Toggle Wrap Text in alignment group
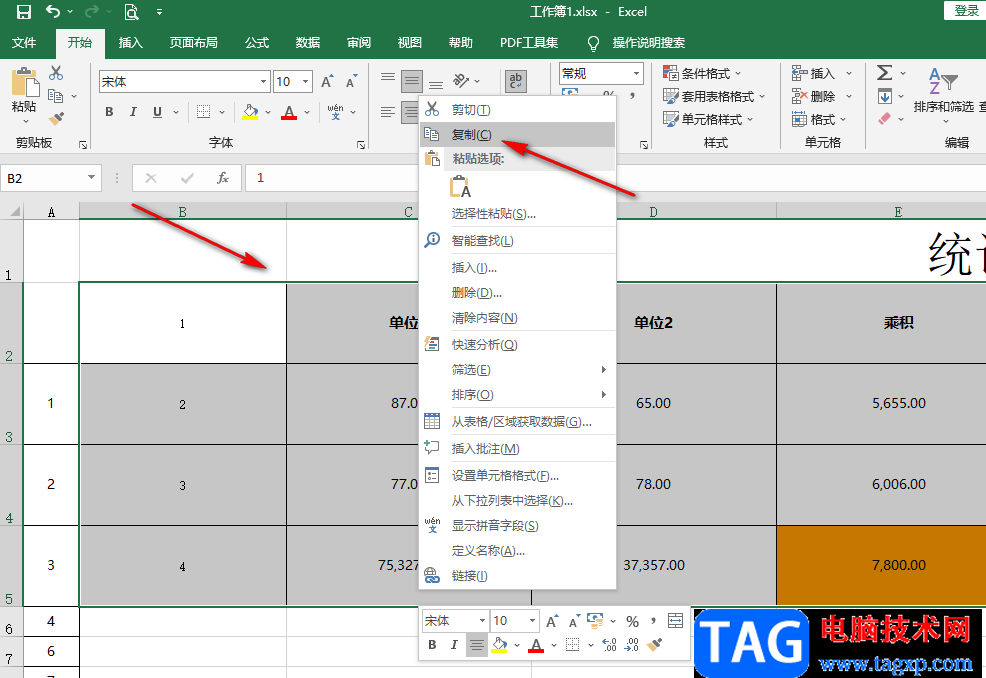 [516, 81]
